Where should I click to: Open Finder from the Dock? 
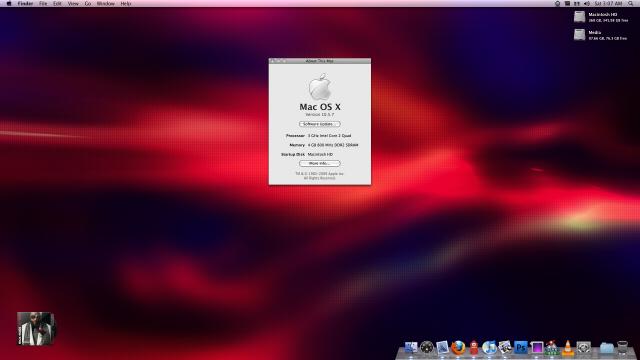(x=411, y=348)
